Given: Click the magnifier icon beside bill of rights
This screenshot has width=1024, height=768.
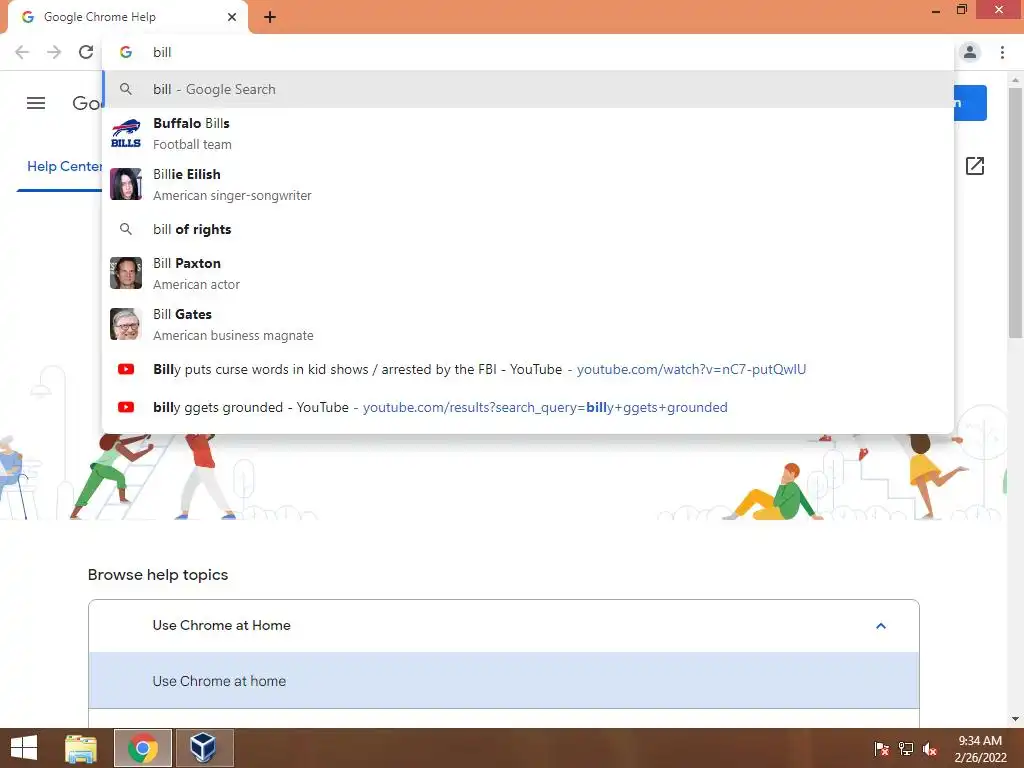Looking at the screenshot, I should pyautogui.click(x=126, y=229).
